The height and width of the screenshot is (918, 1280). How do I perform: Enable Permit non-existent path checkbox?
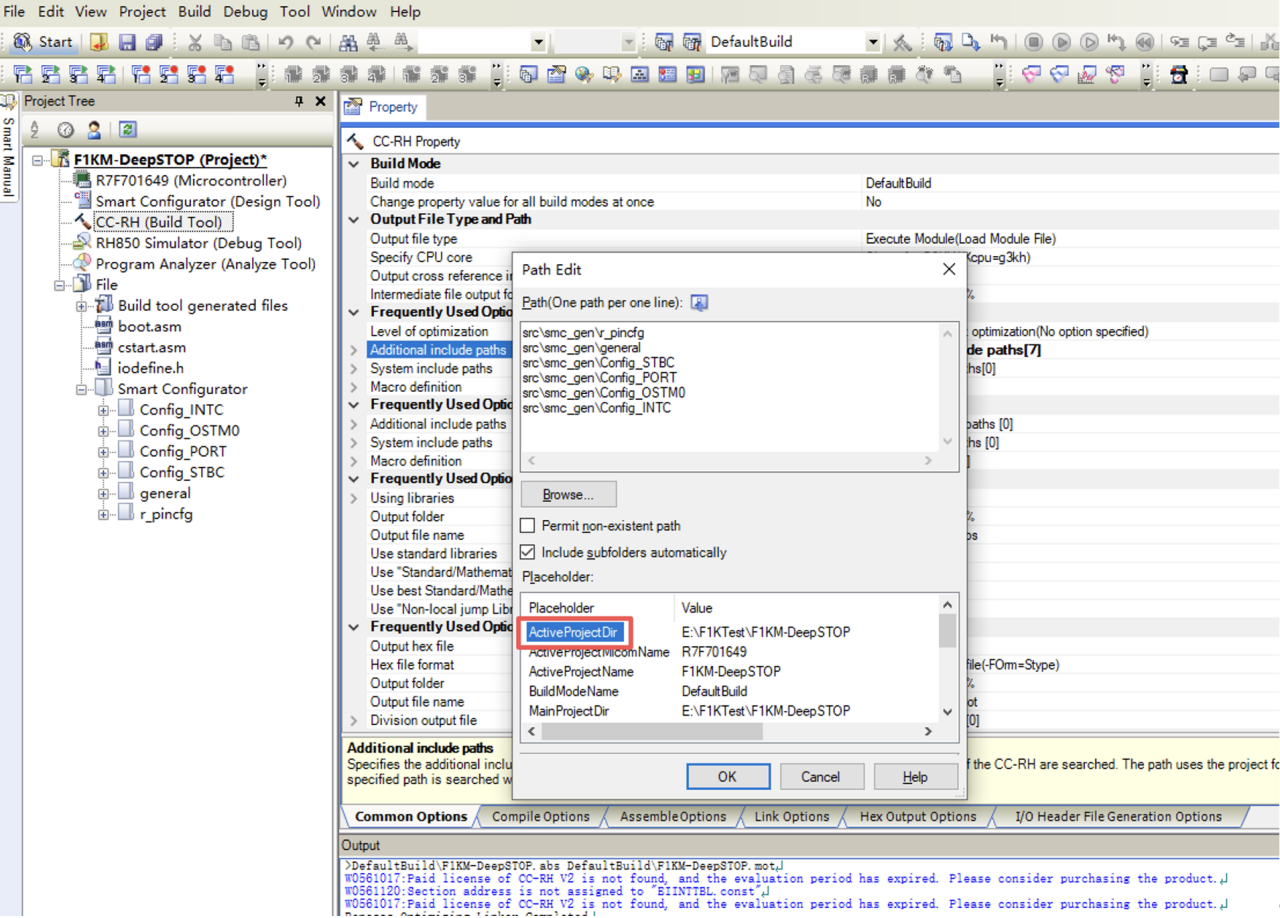point(528,526)
